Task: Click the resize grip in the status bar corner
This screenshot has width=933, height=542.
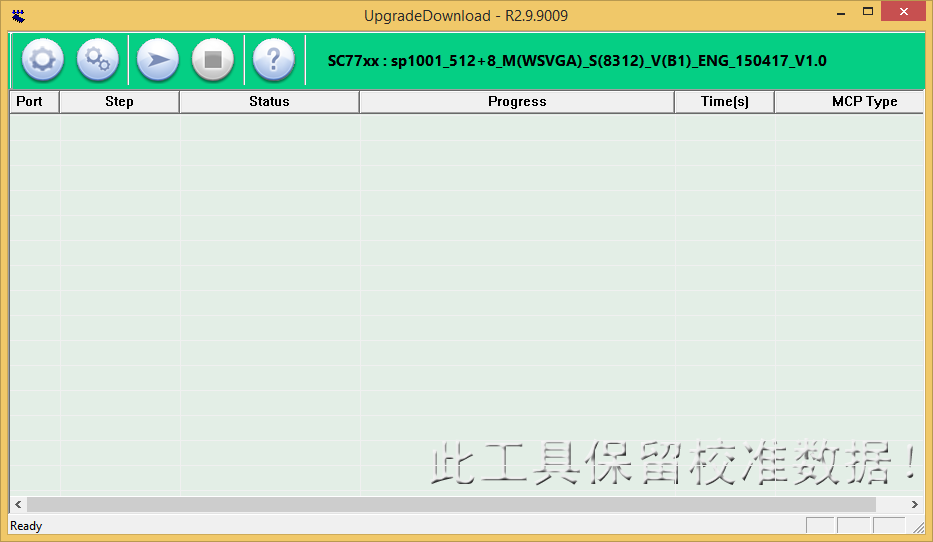Action: (918, 527)
